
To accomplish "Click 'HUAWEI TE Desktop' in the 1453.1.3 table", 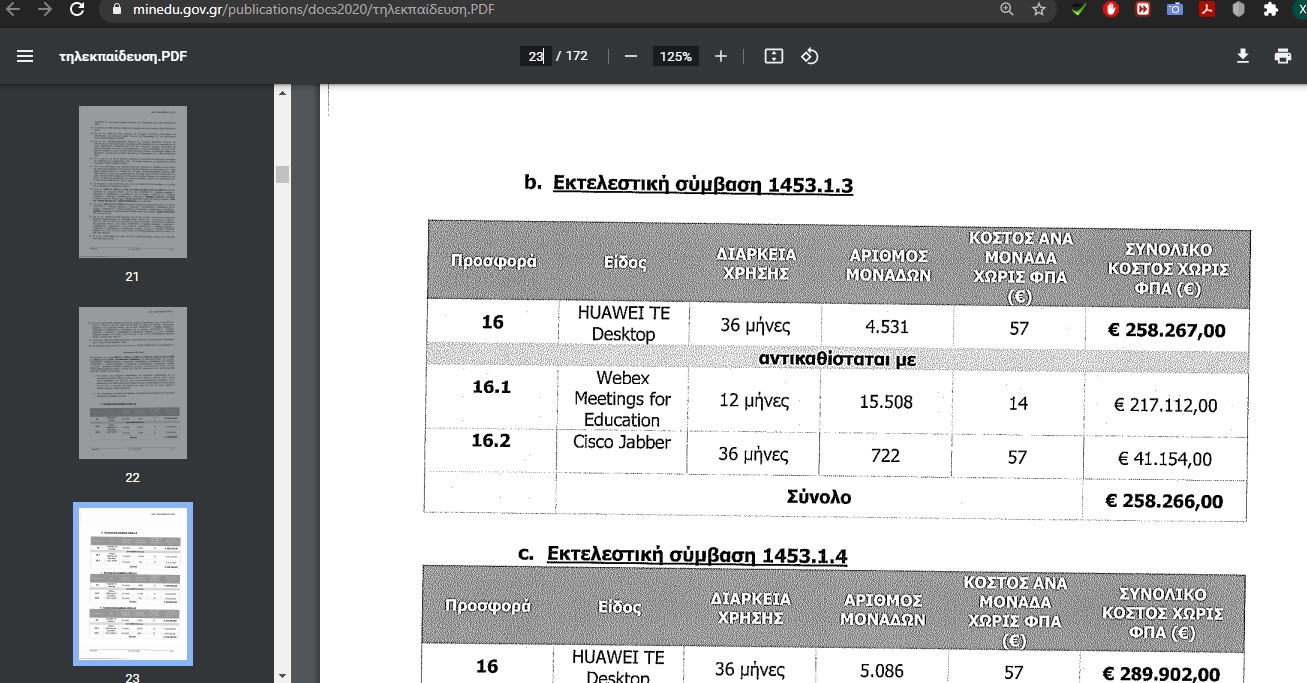I will [x=624, y=323].
